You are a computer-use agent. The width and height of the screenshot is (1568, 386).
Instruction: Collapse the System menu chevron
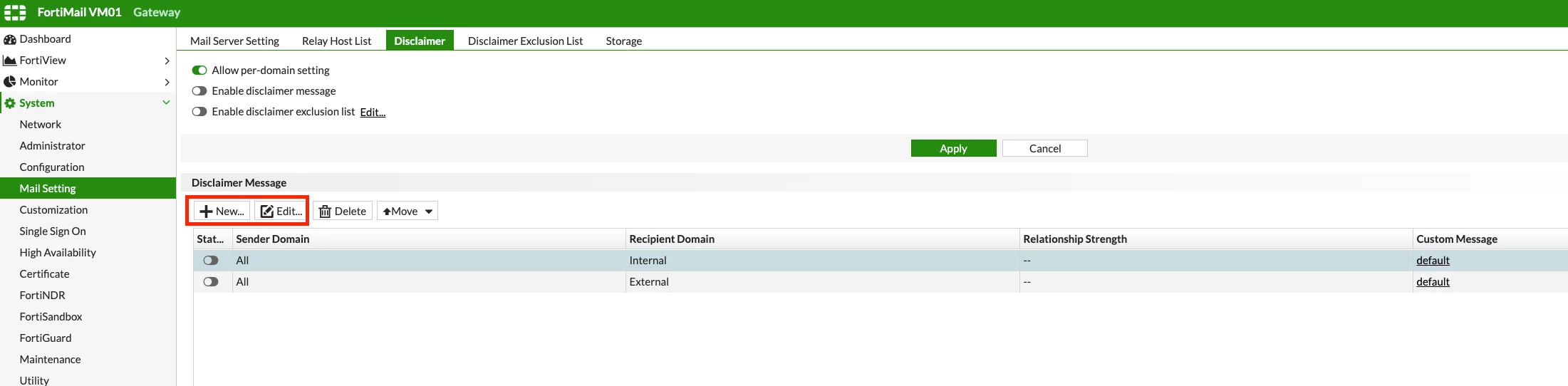(x=167, y=103)
